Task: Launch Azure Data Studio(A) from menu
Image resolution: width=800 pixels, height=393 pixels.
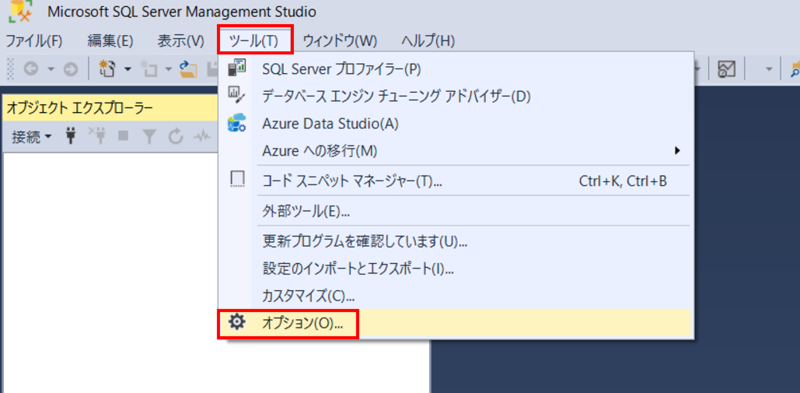Action: click(457, 124)
